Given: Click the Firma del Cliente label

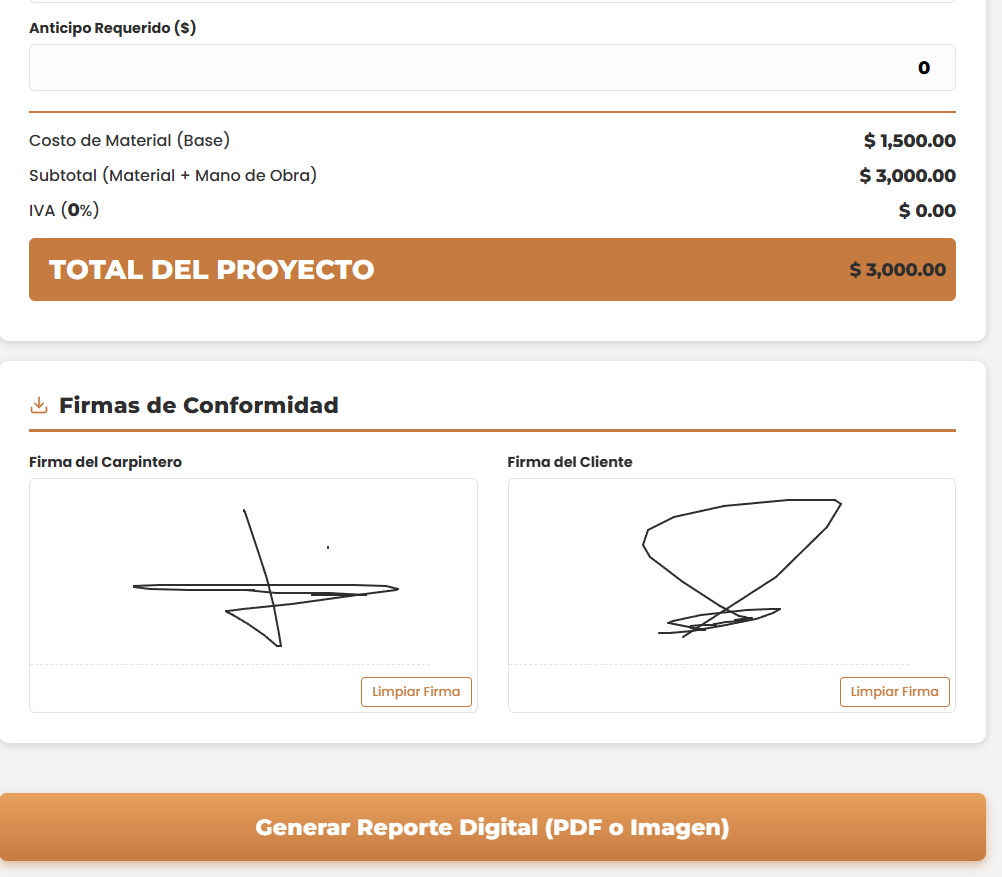Looking at the screenshot, I should [570, 462].
